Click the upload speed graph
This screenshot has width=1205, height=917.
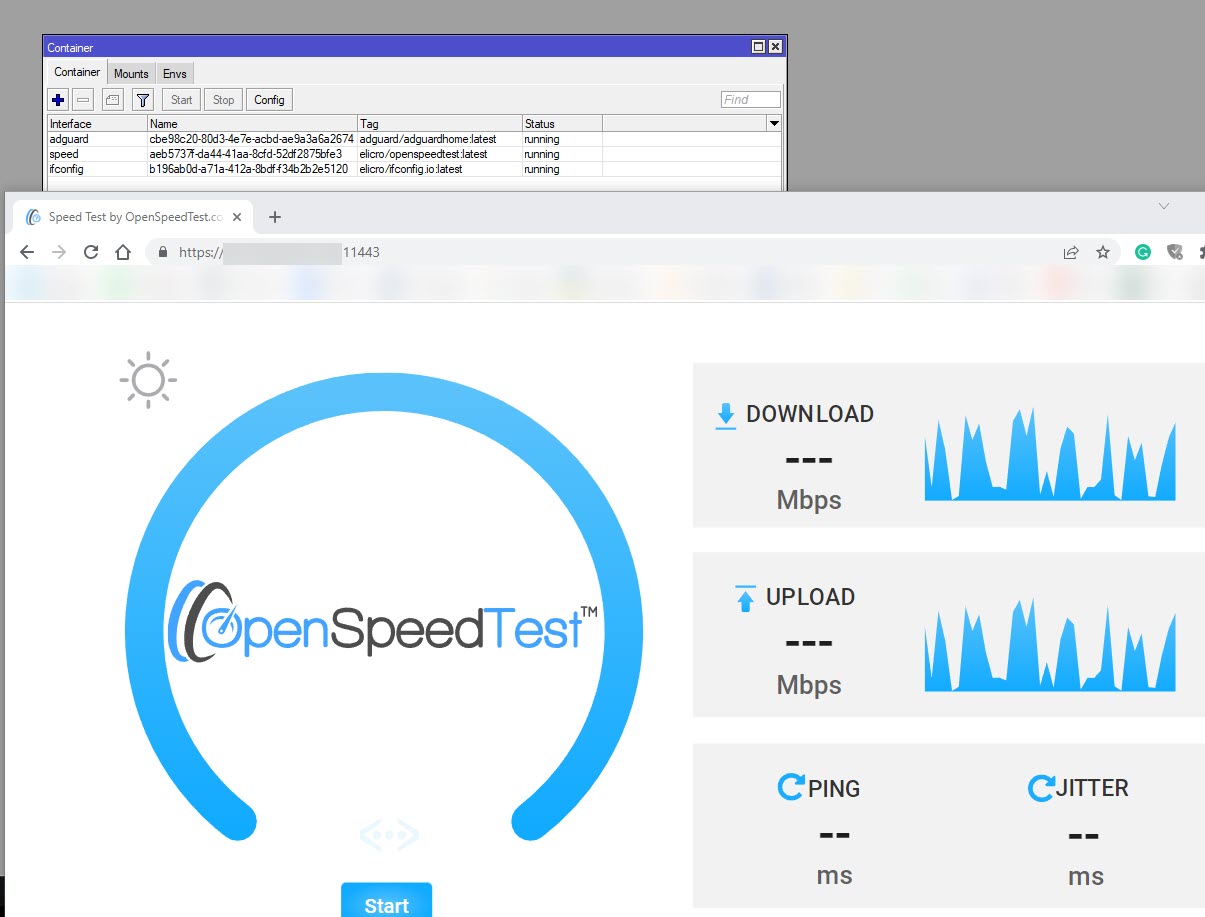pyautogui.click(x=1050, y=645)
